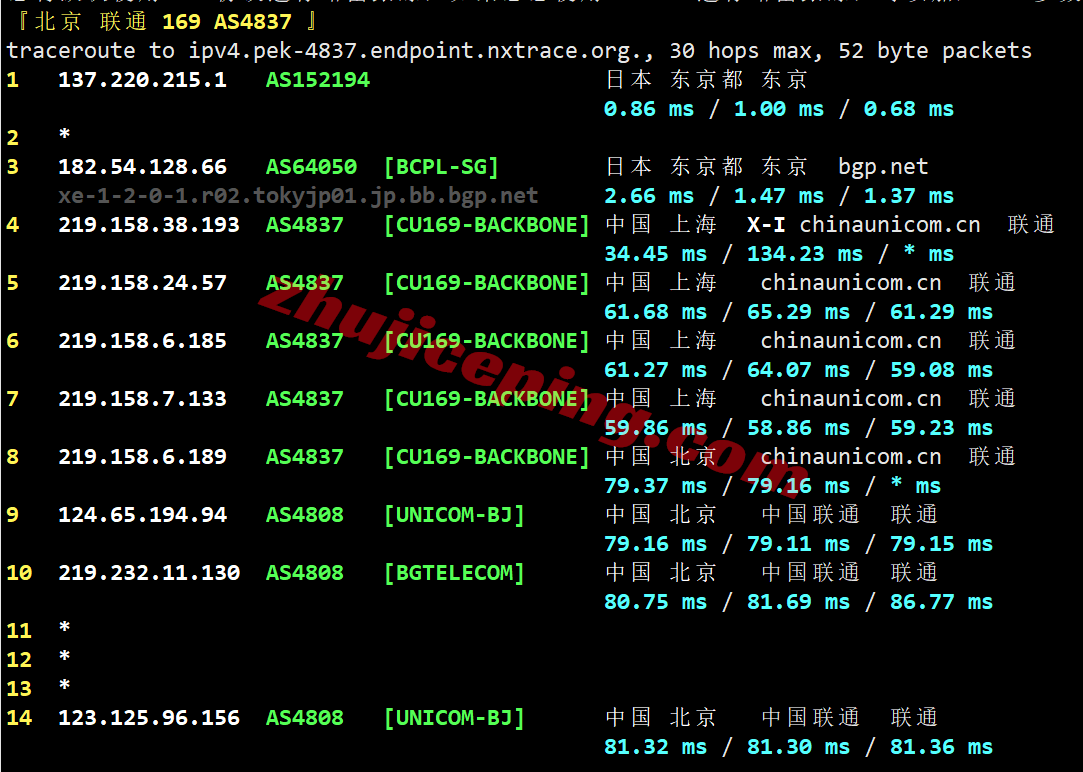The width and height of the screenshot is (1083, 772).
Task: Click the AS152194 label on hop 1
Action: click(x=318, y=80)
